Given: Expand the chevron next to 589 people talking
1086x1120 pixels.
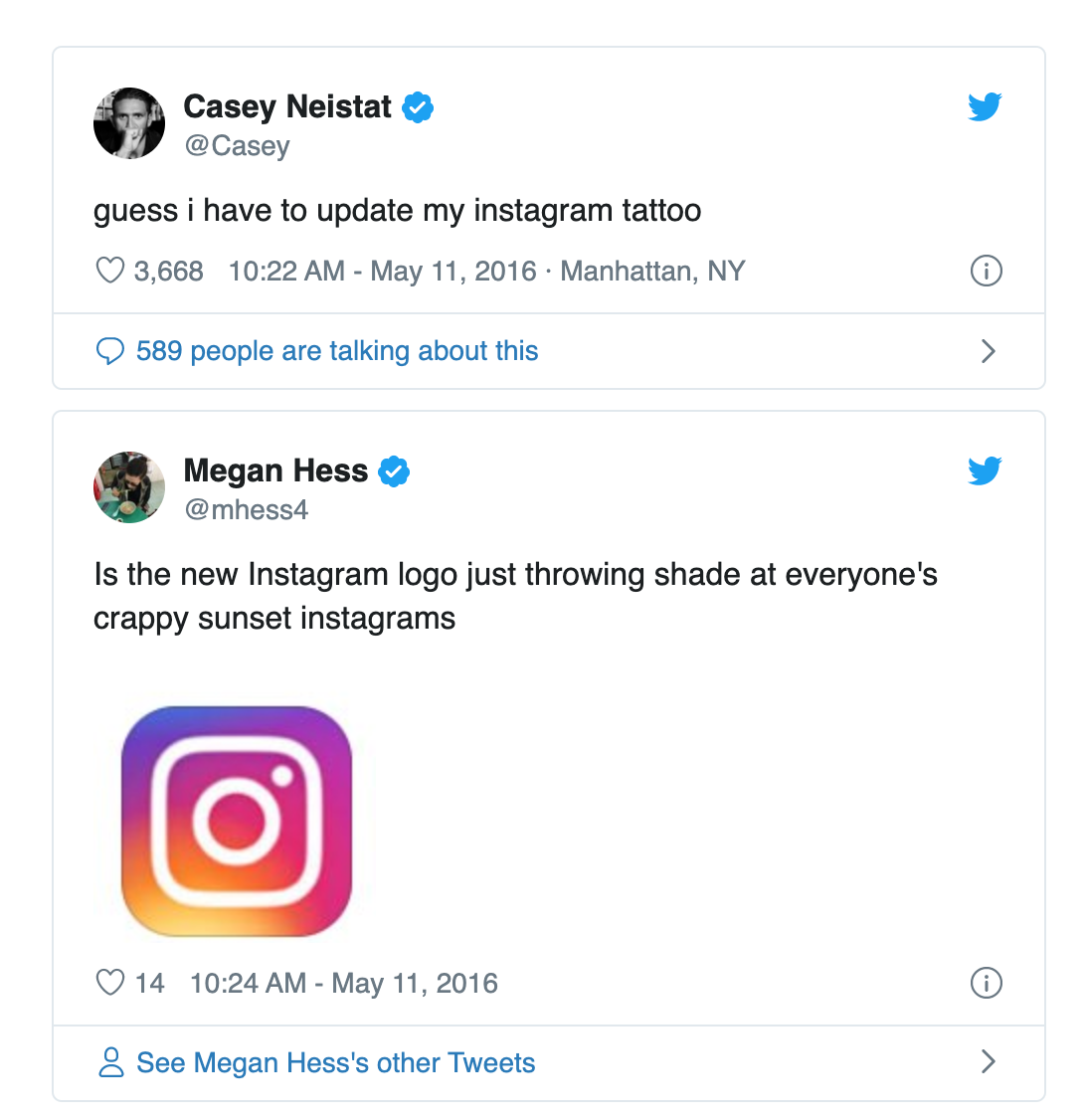Looking at the screenshot, I should [x=989, y=351].
